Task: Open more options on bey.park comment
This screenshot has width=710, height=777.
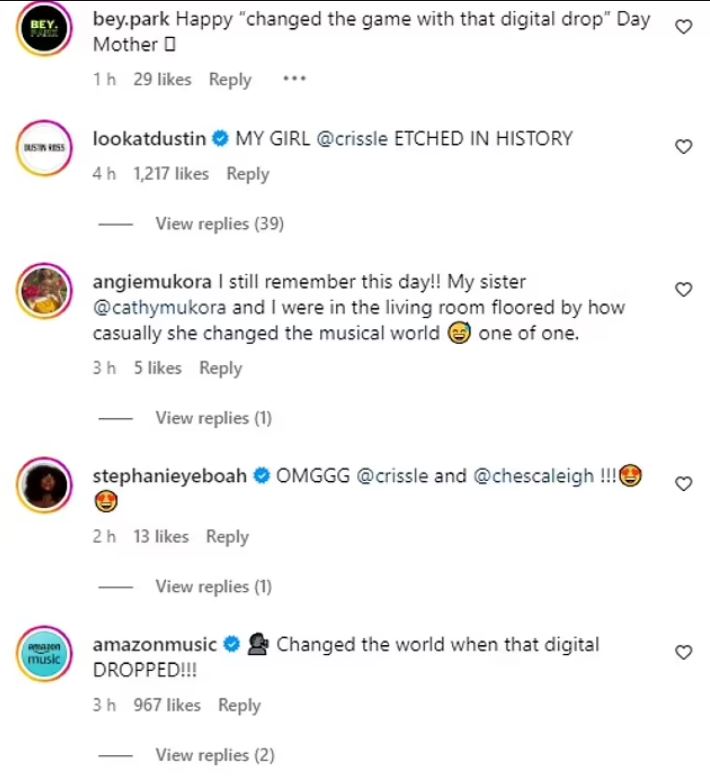Action: coord(294,79)
